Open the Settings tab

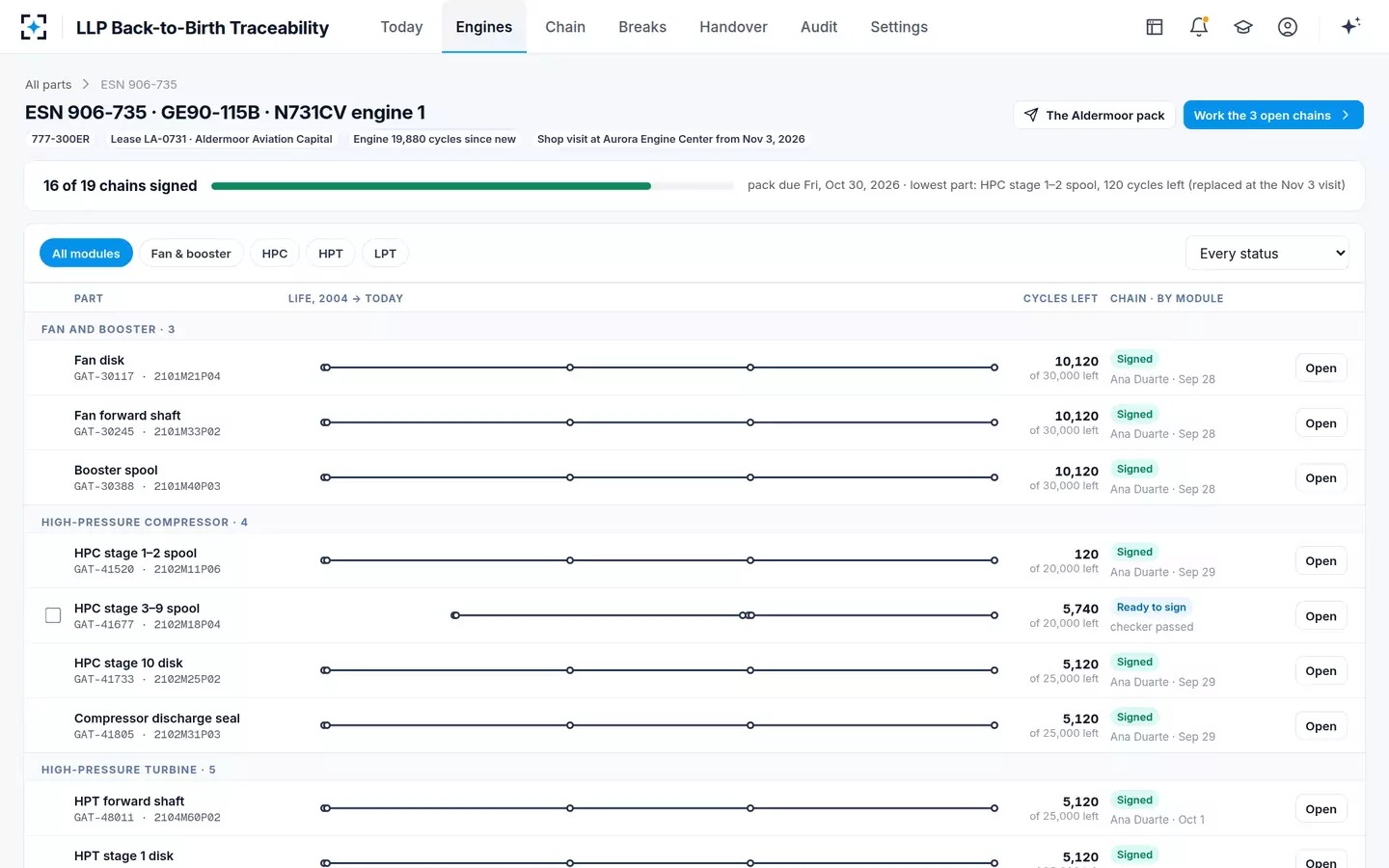click(899, 27)
